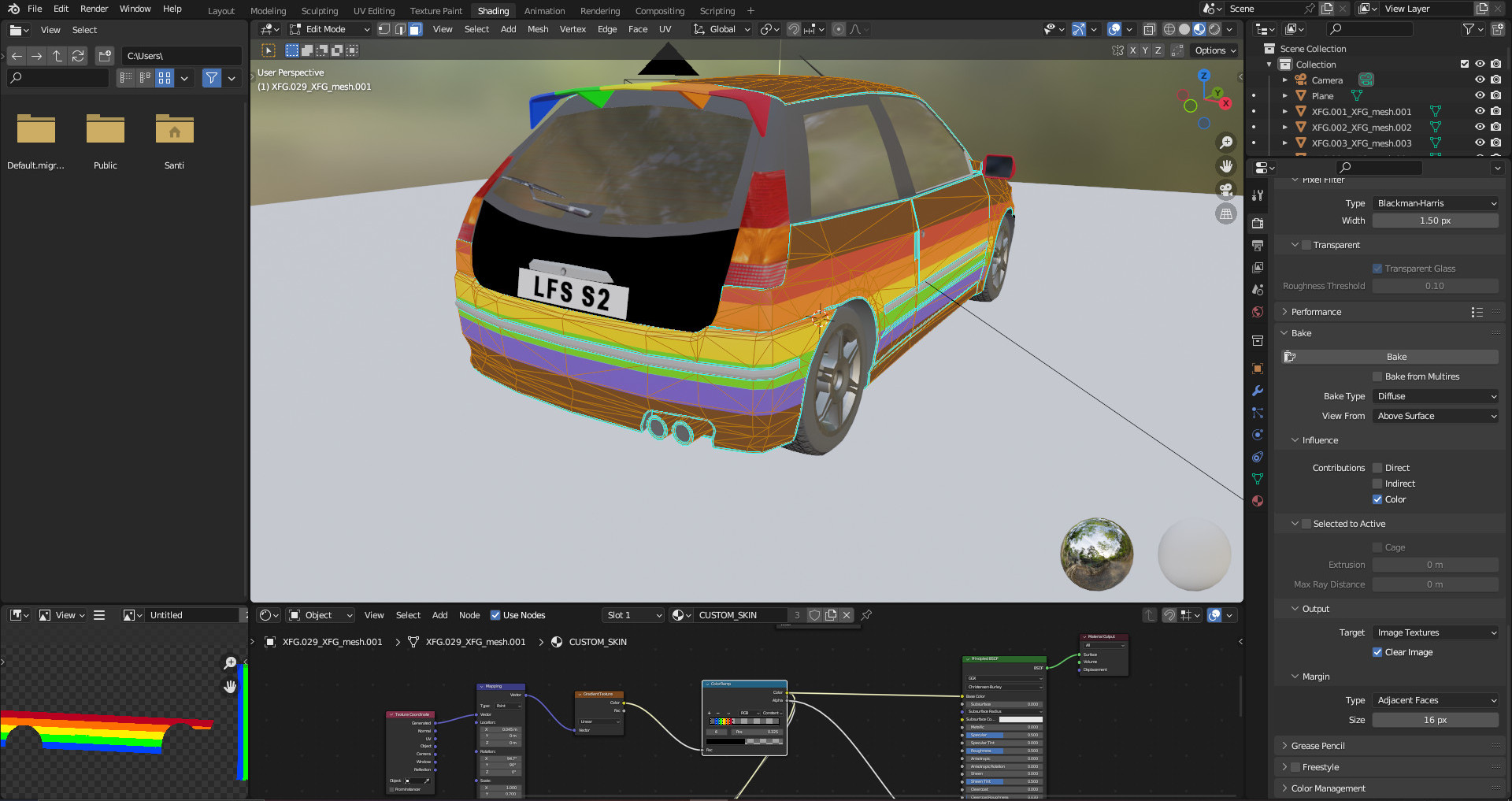Enable Indirect contribution checkbox
The width and height of the screenshot is (1512, 801).
[x=1377, y=484]
